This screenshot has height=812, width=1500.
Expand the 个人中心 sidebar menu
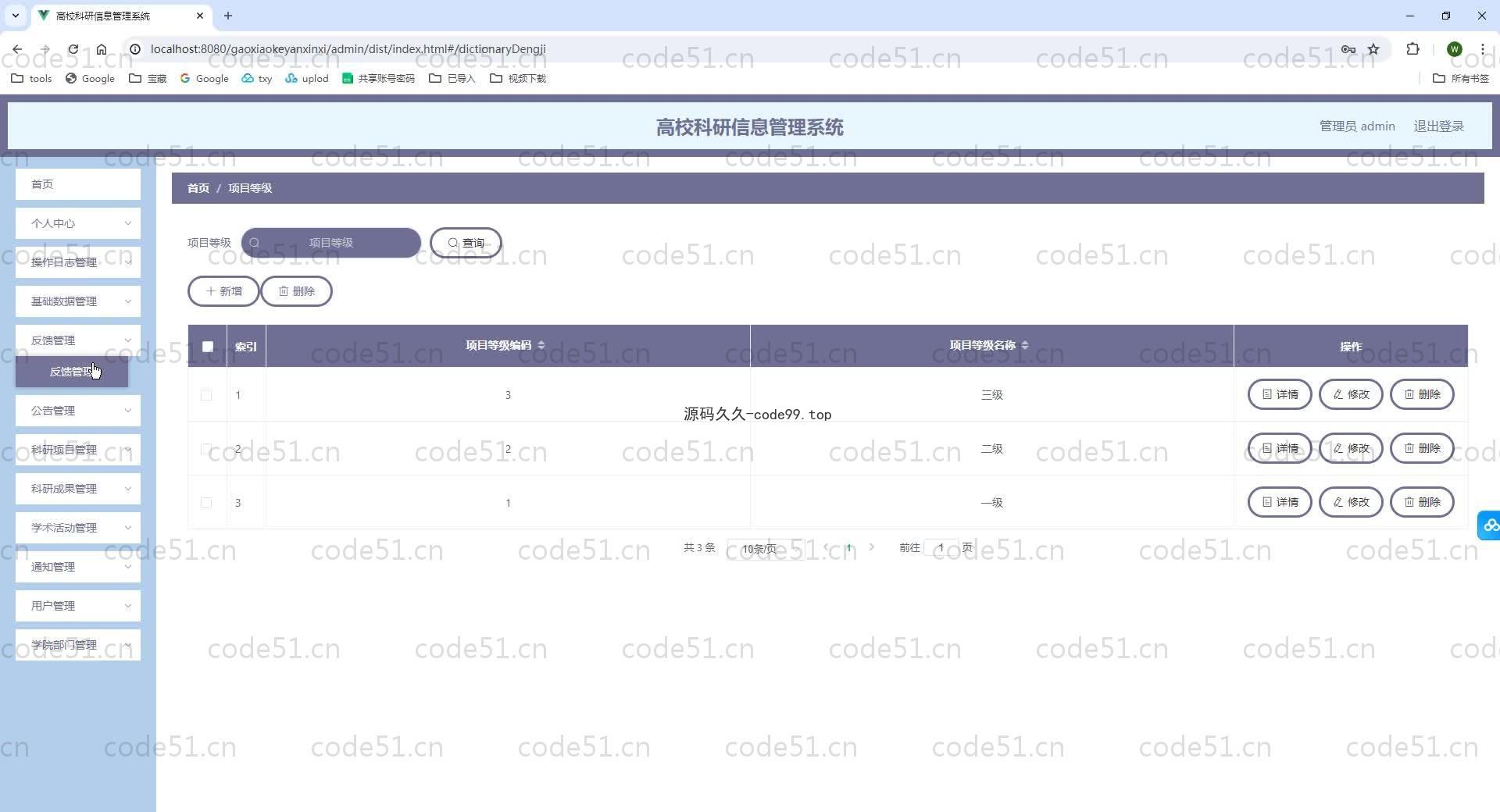click(x=78, y=223)
